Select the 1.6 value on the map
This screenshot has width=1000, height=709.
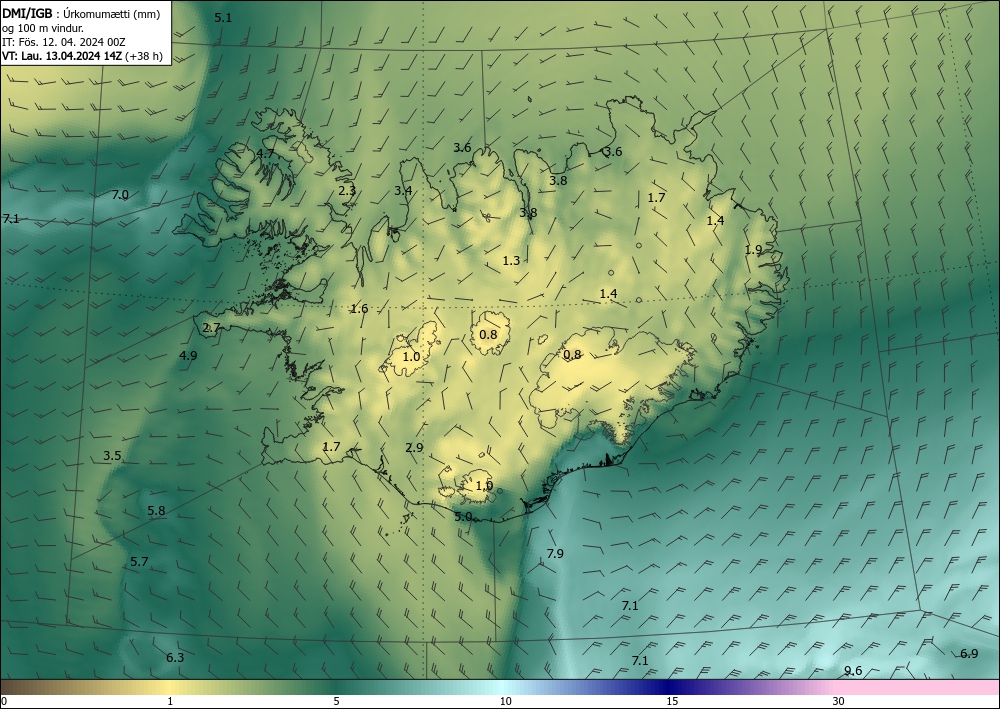tap(360, 309)
